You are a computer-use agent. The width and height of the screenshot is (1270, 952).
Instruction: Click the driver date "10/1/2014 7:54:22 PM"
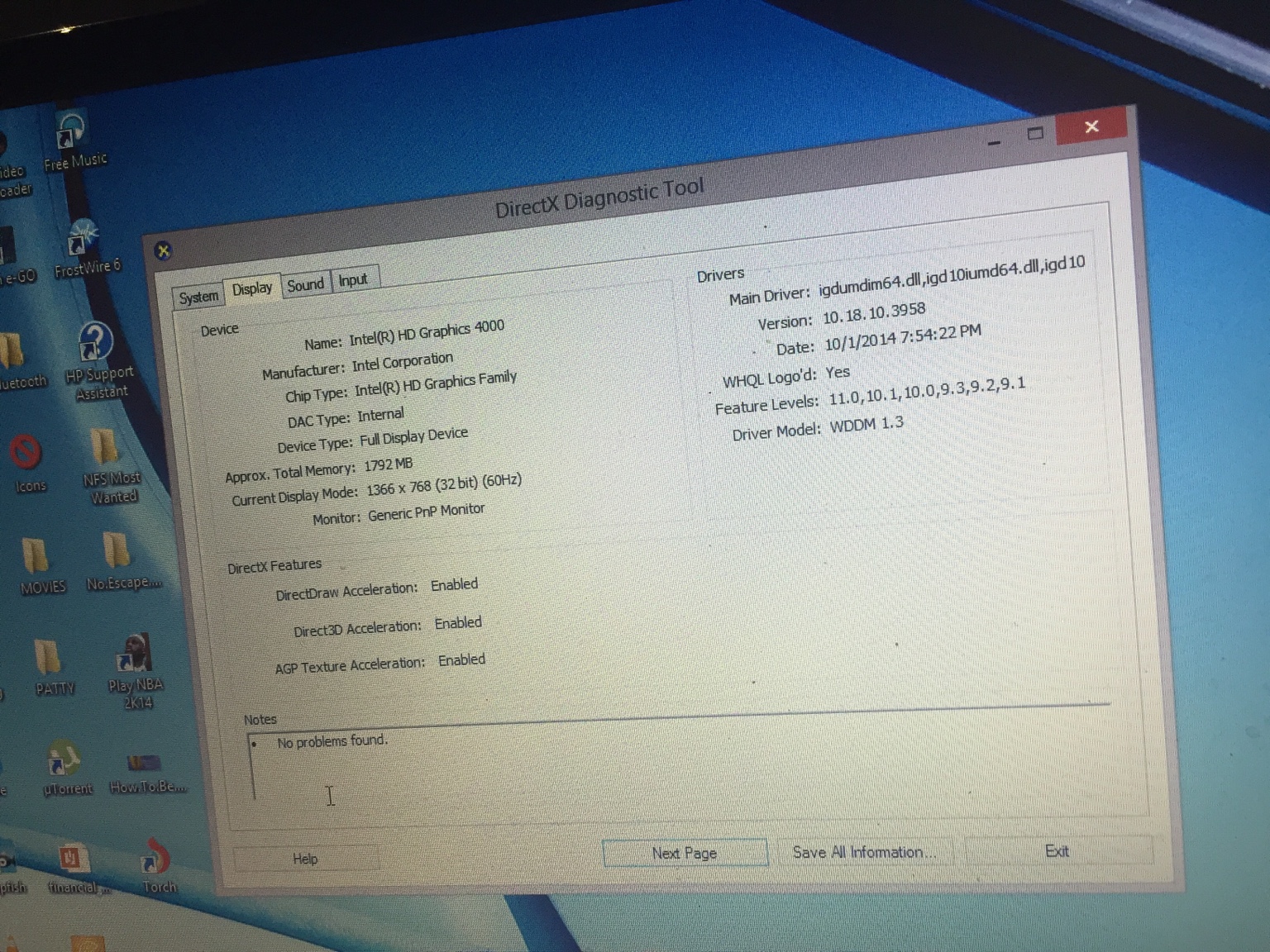(x=903, y=337)
